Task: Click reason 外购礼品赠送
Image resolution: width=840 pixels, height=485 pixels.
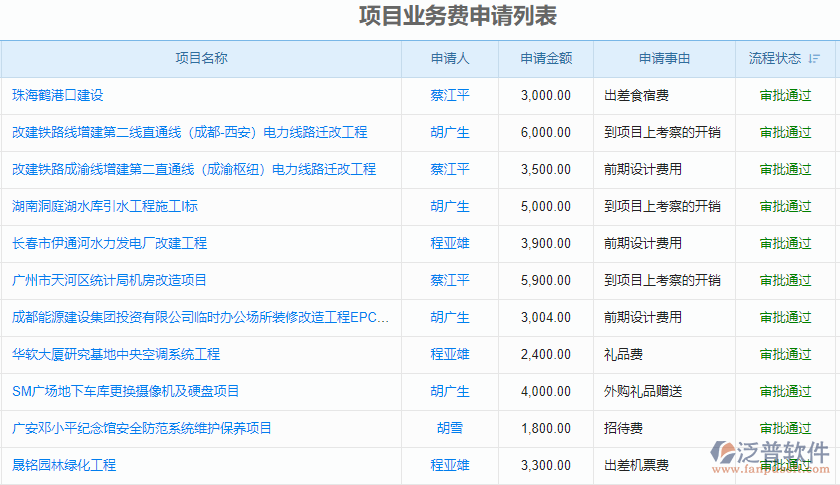Action: [x=643, y=391]
